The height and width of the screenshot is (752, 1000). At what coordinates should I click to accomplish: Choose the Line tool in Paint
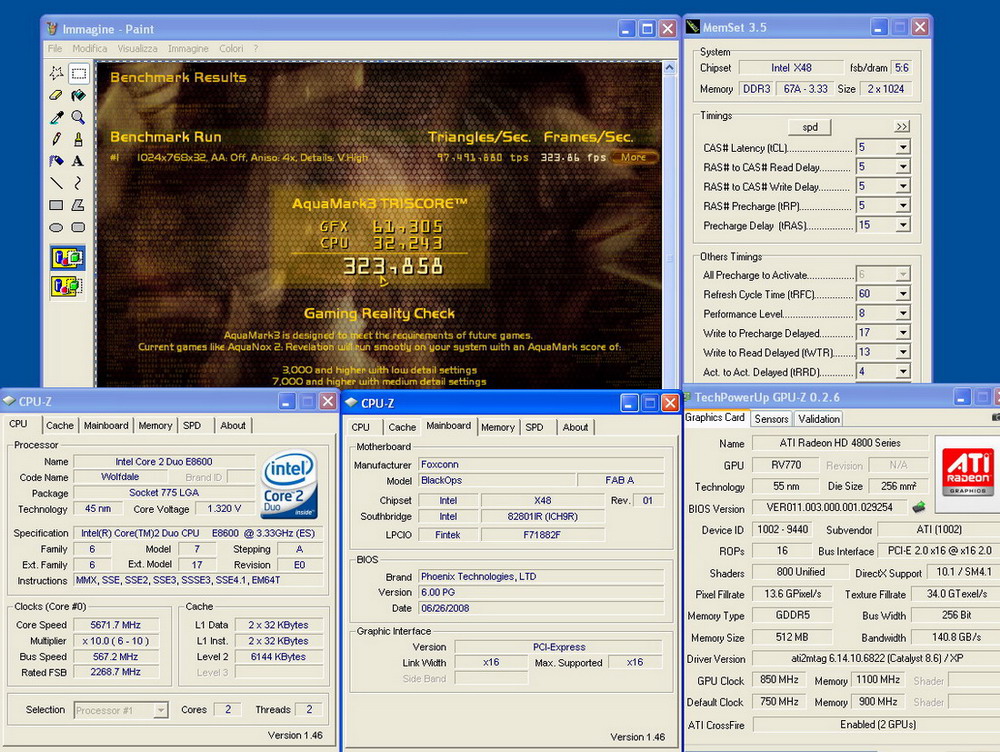click(x=56, y=184)
